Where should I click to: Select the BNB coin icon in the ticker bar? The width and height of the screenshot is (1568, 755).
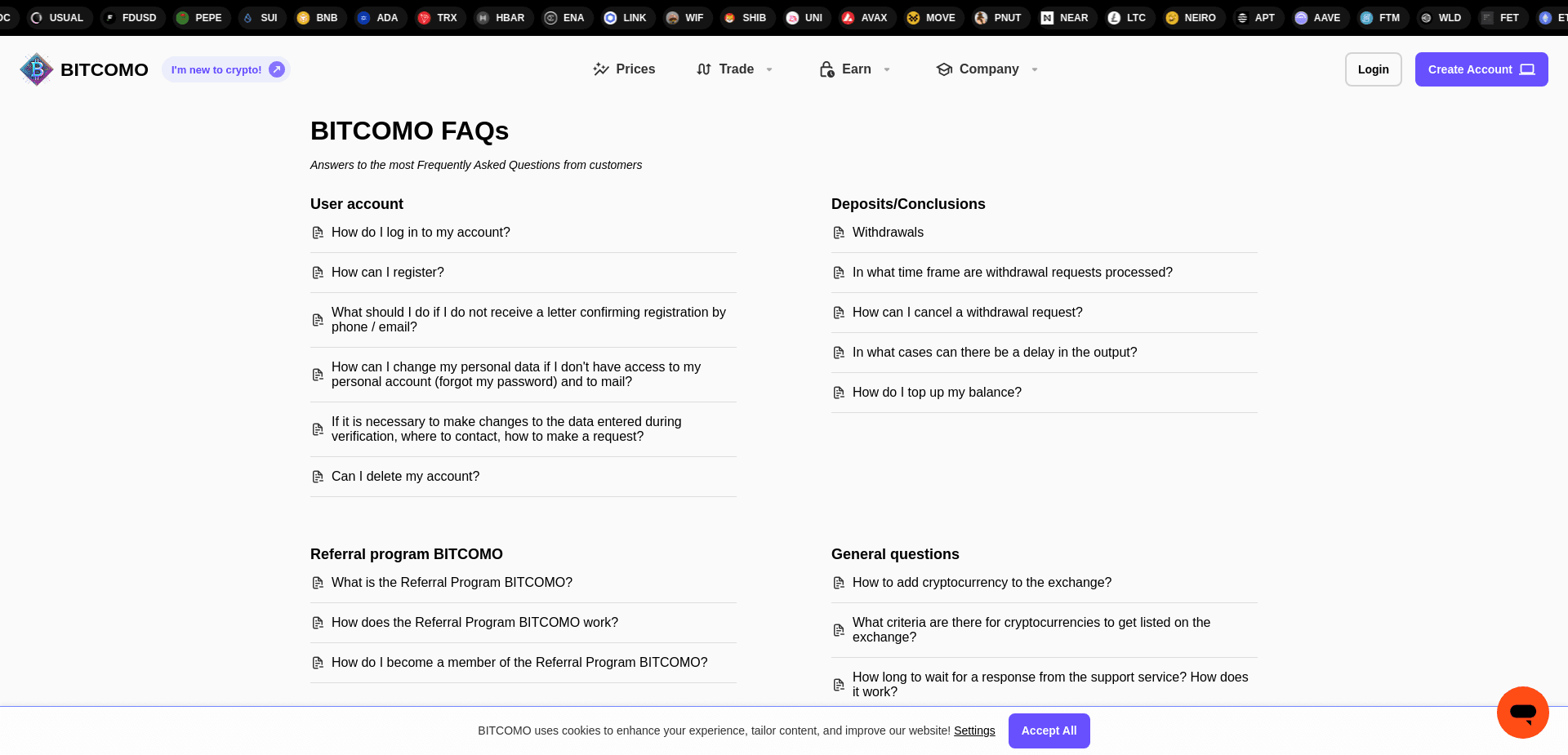[301, 17]
